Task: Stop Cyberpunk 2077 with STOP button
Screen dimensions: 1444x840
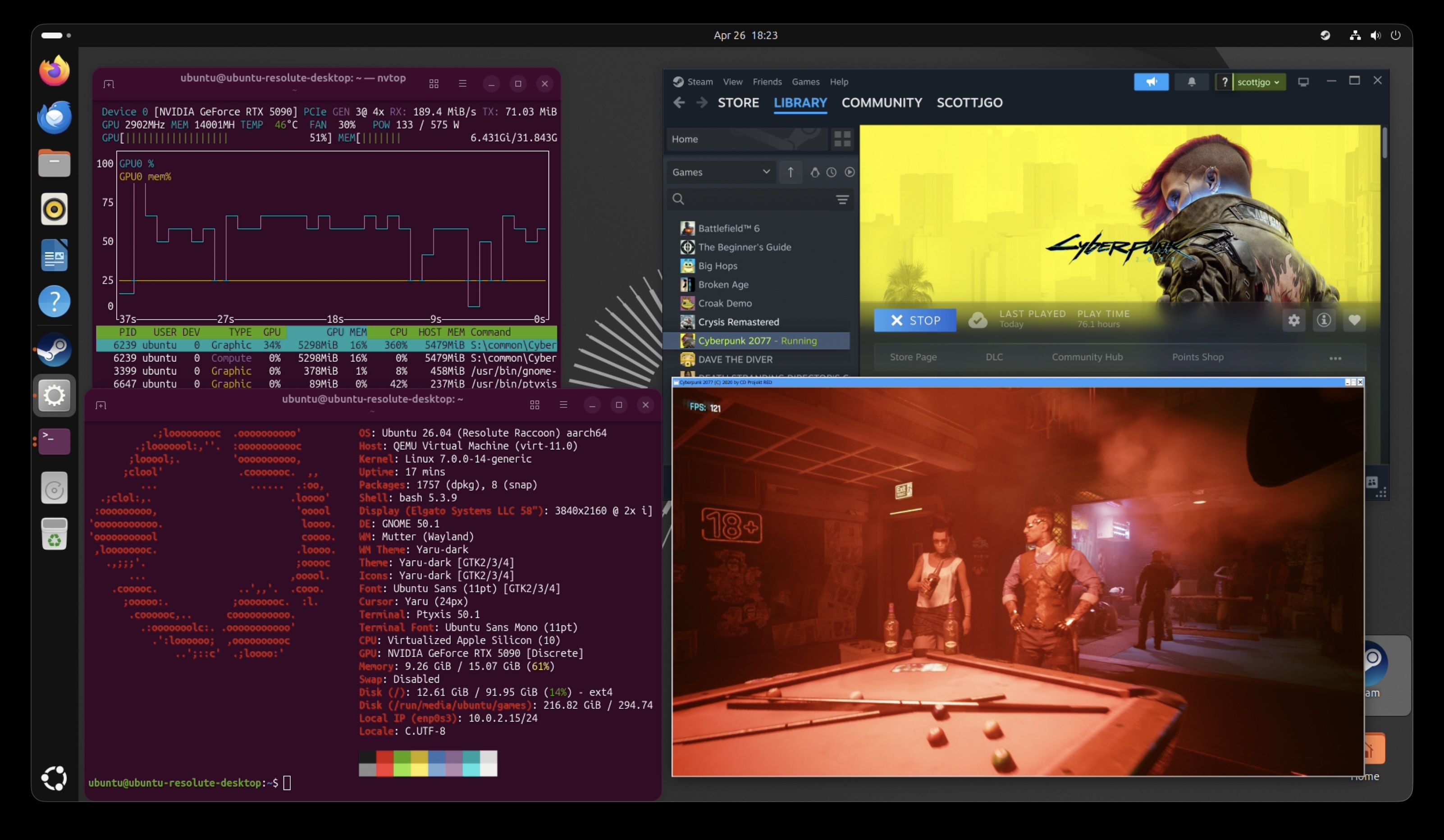Action: pos(914,320)
